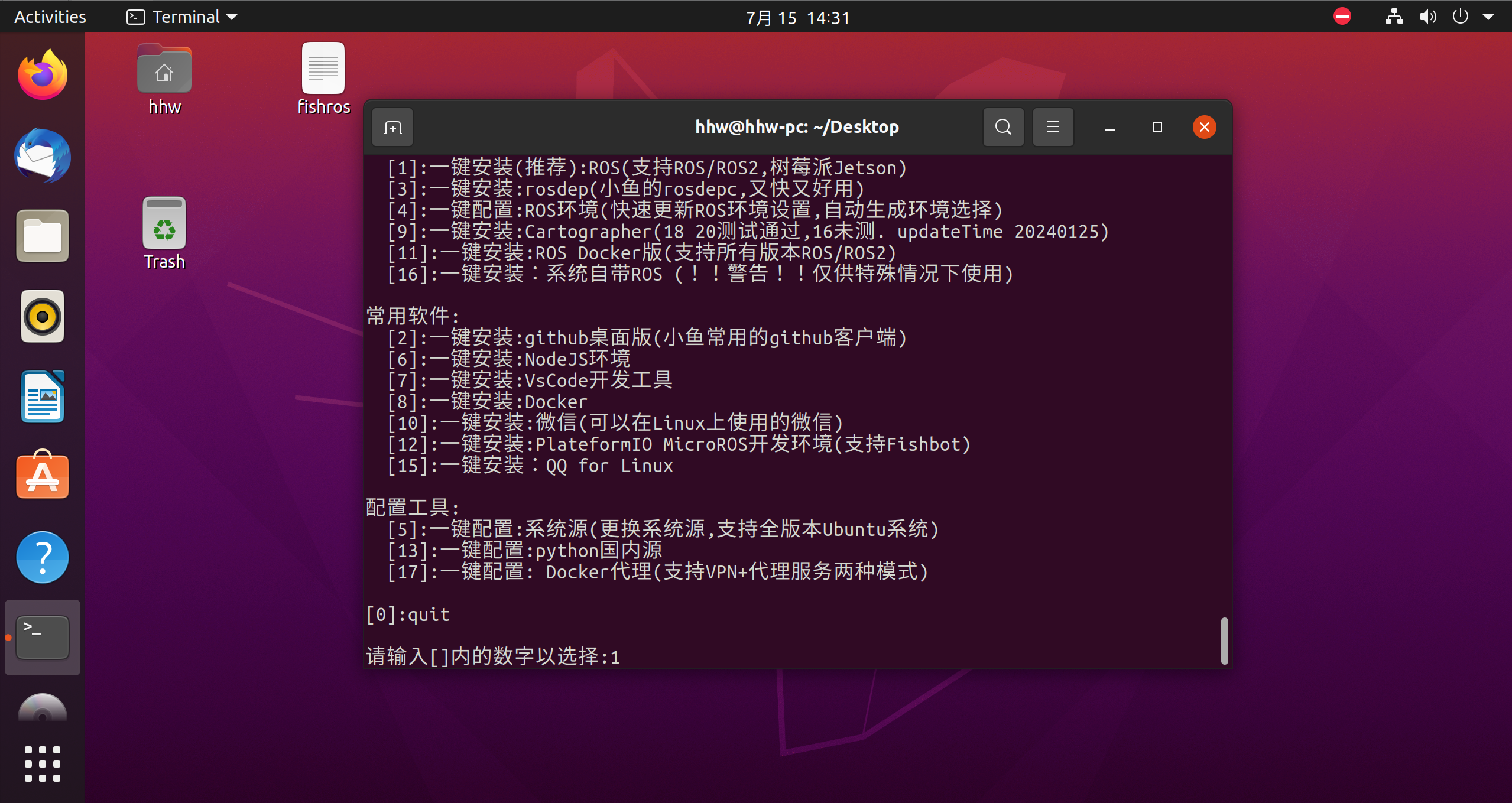Click the line '[17]:一键配置: Docker代理'
This screenshot has height=803, width=1512.
657,571
